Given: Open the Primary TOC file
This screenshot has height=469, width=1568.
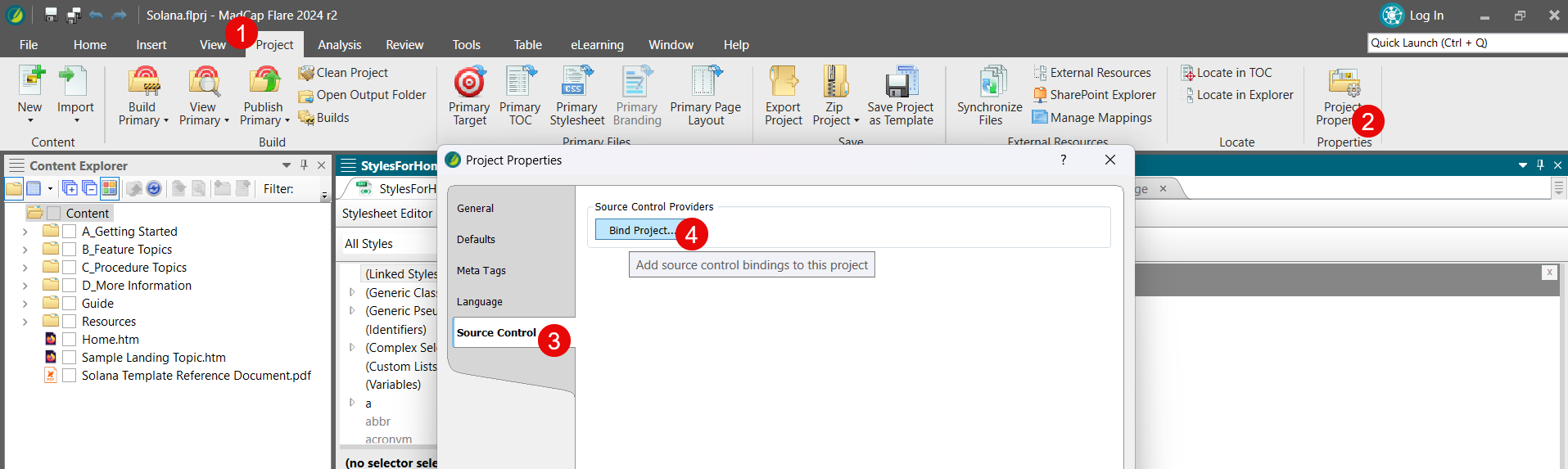Looking at the screenshot, I should click(x=520, y=96).
